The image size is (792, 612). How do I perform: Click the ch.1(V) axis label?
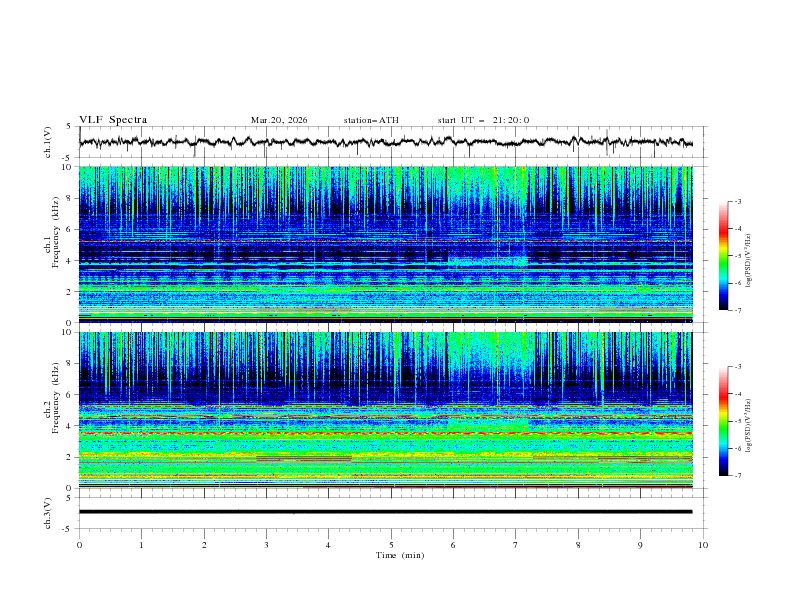coord(48,142)
